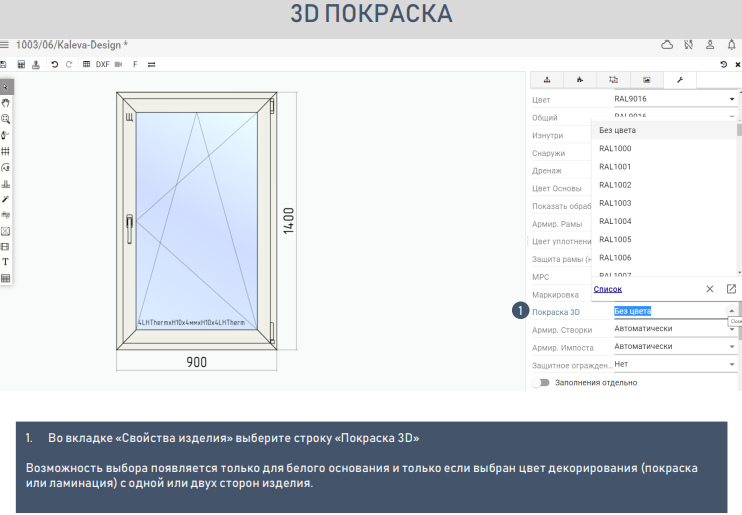Collapse the Покраска 3D dropdown arrow
The image size is (742, 515).
click(732, 311)
